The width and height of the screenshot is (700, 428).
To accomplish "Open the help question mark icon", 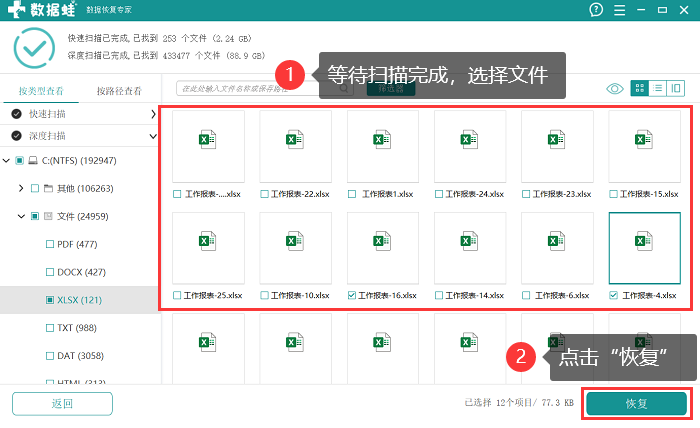I will tap(596, 9).
